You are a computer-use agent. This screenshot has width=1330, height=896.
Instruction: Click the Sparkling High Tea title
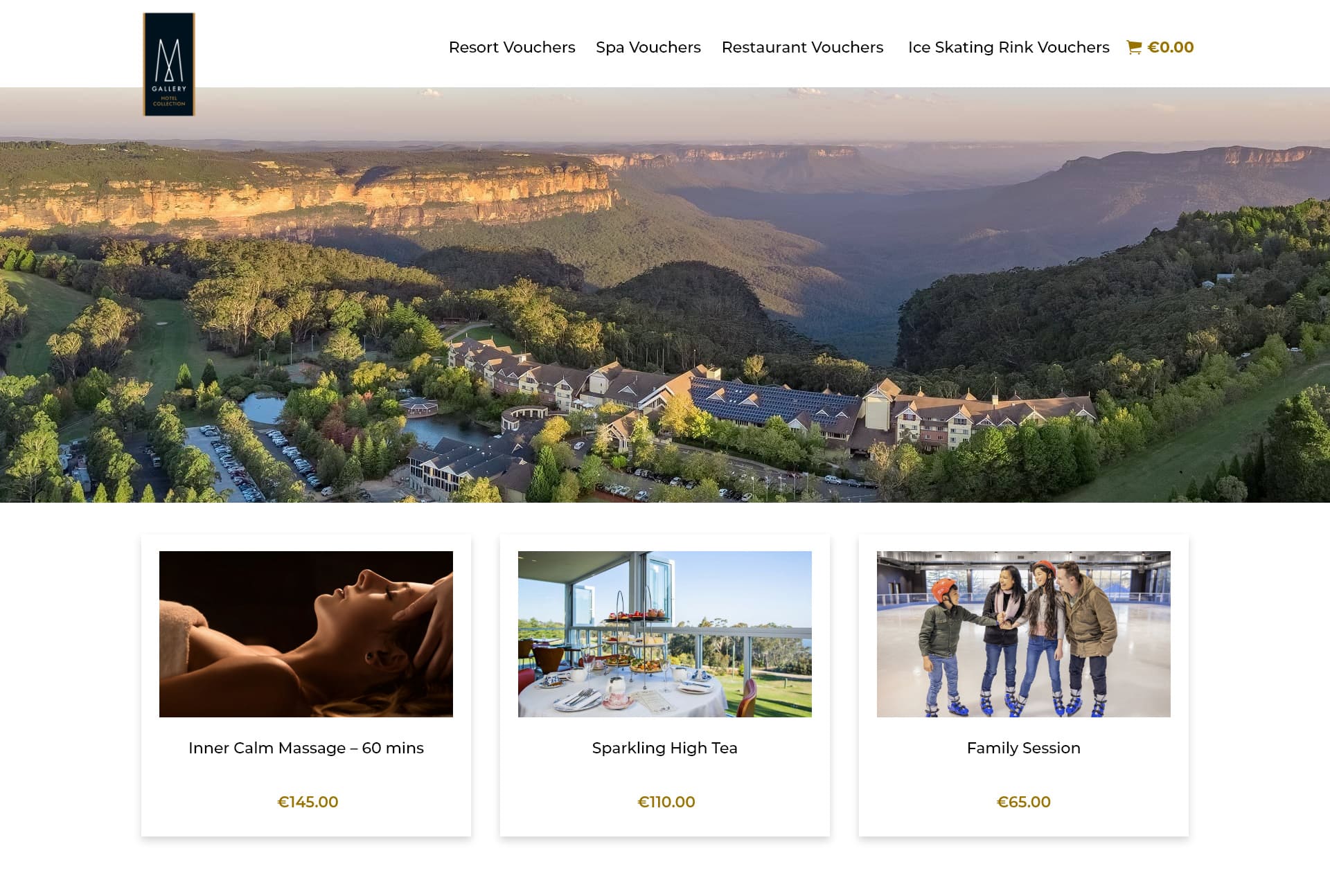tap(665, 748)
